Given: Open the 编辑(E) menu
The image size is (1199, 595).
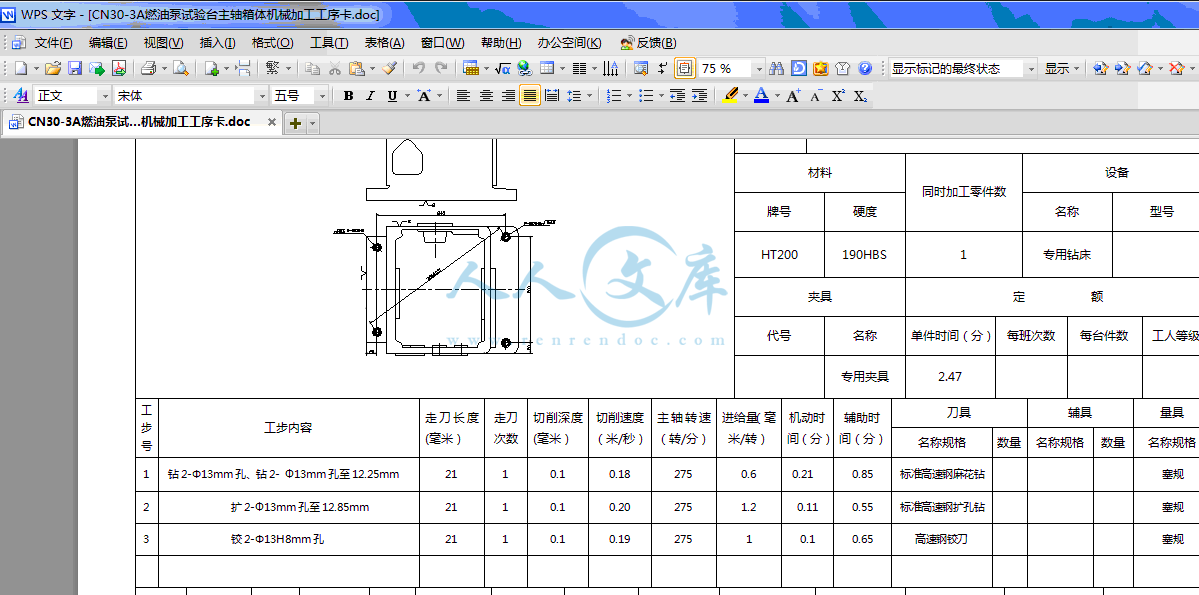Looking at the screenshot, I should pos(109,43).
